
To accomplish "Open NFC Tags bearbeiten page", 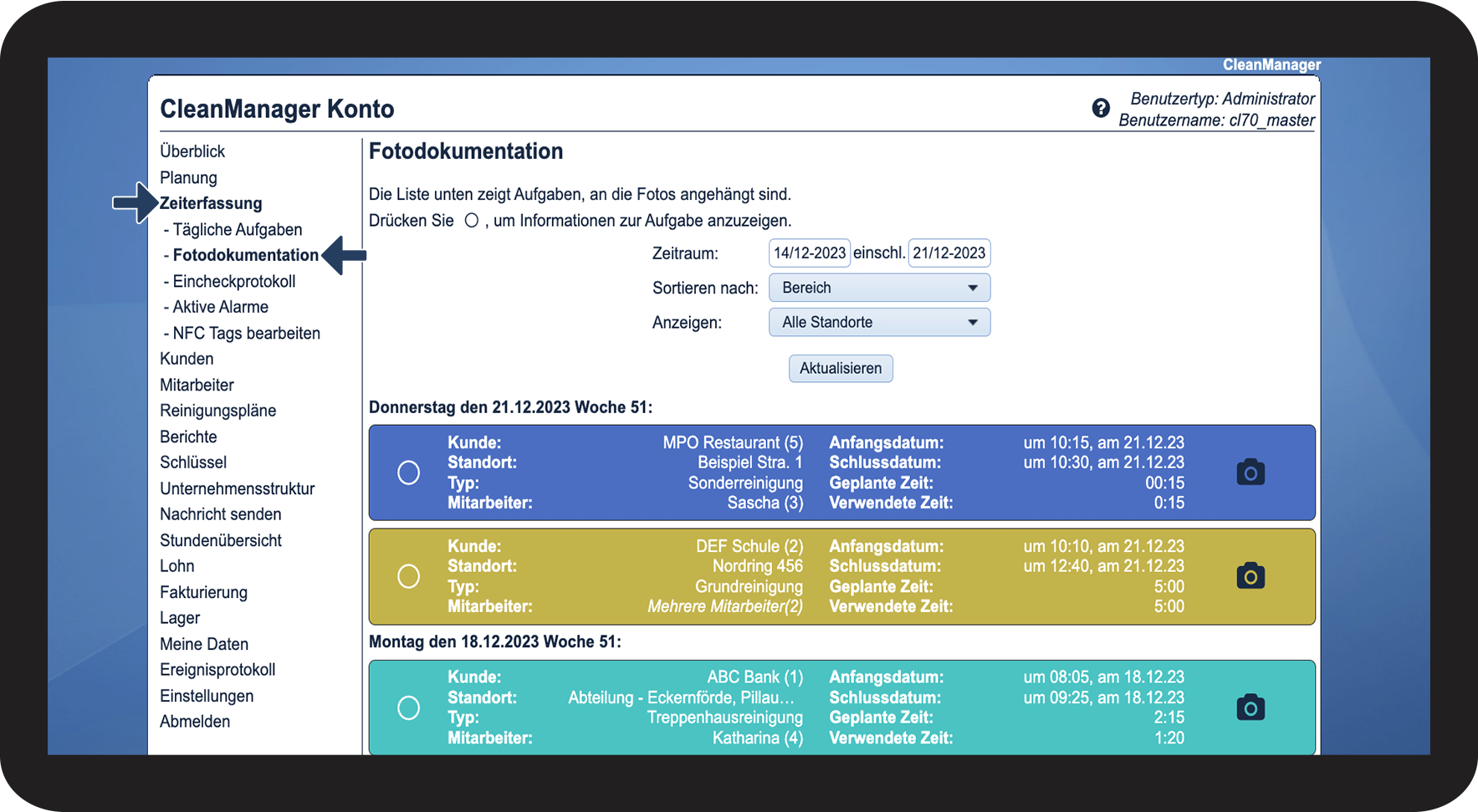I will point(246,333).
